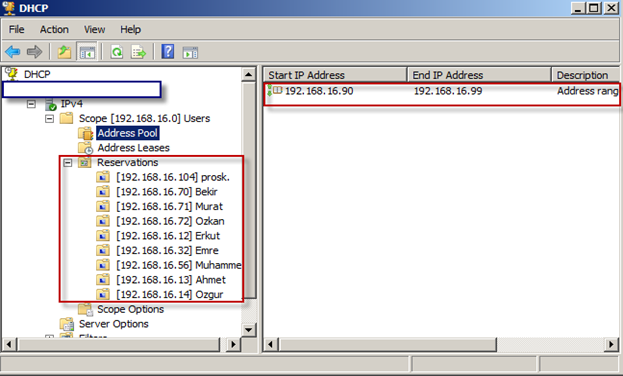Click the Murat reservation icon
The image size is (623, 376).
(x=103, y=206)
